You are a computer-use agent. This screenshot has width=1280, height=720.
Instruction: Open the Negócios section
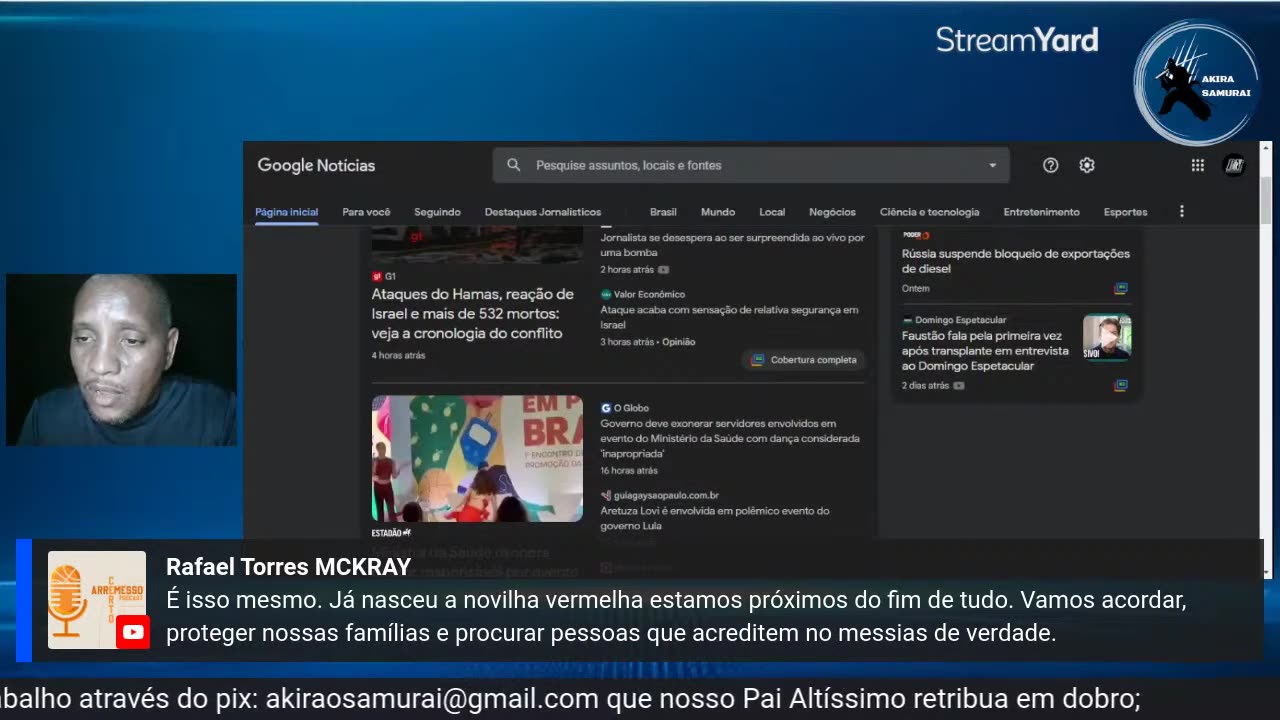point(832,212)
